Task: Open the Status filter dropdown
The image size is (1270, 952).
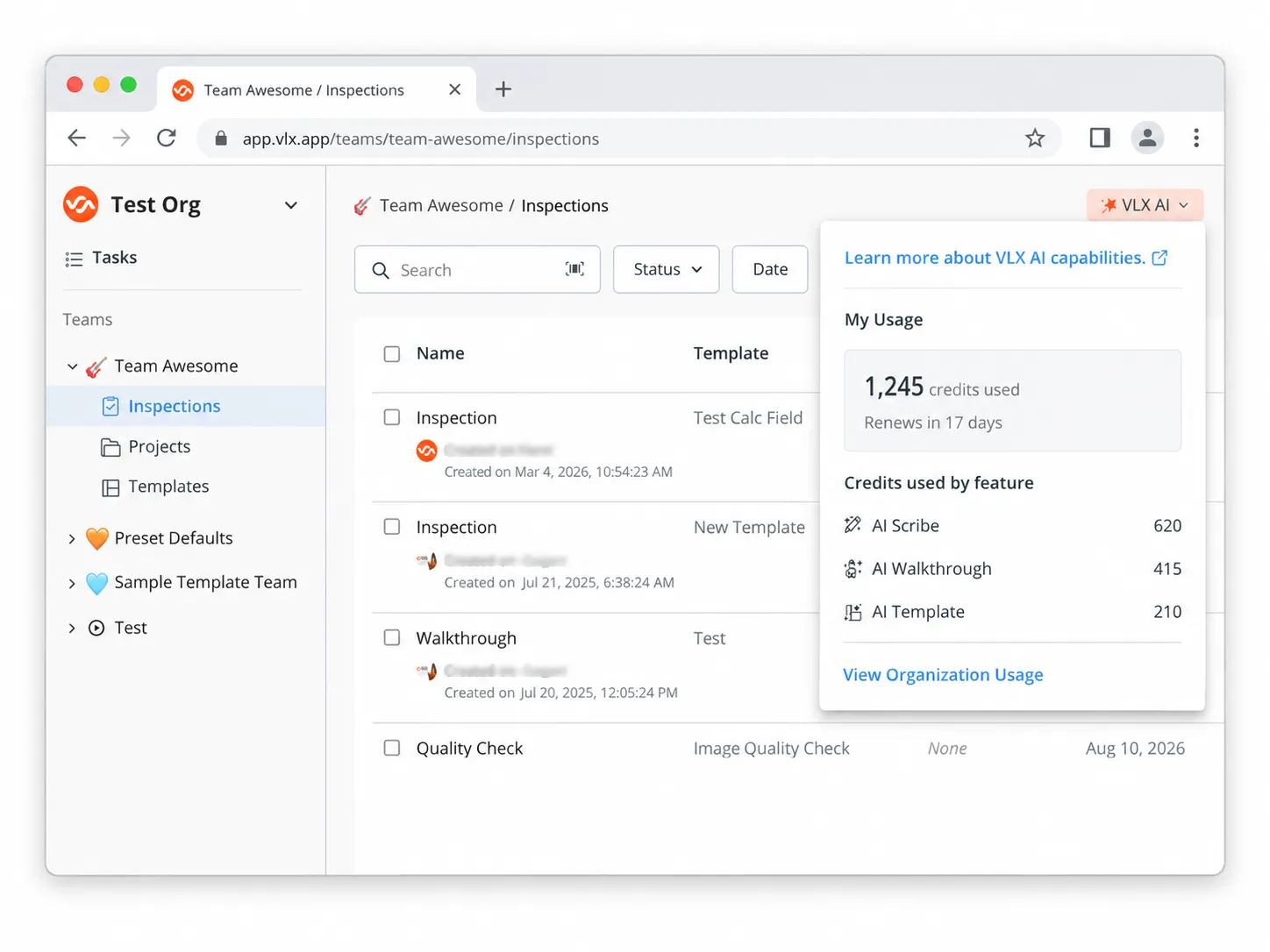Action: tap(667, 269)
